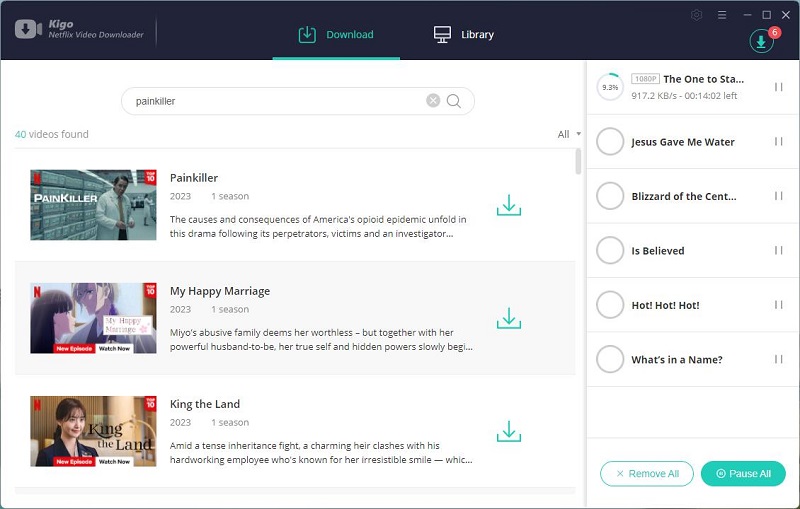Viewport: 800px width, 509px height.
Task: Open the settings gear icon
Action: point(696,15)
